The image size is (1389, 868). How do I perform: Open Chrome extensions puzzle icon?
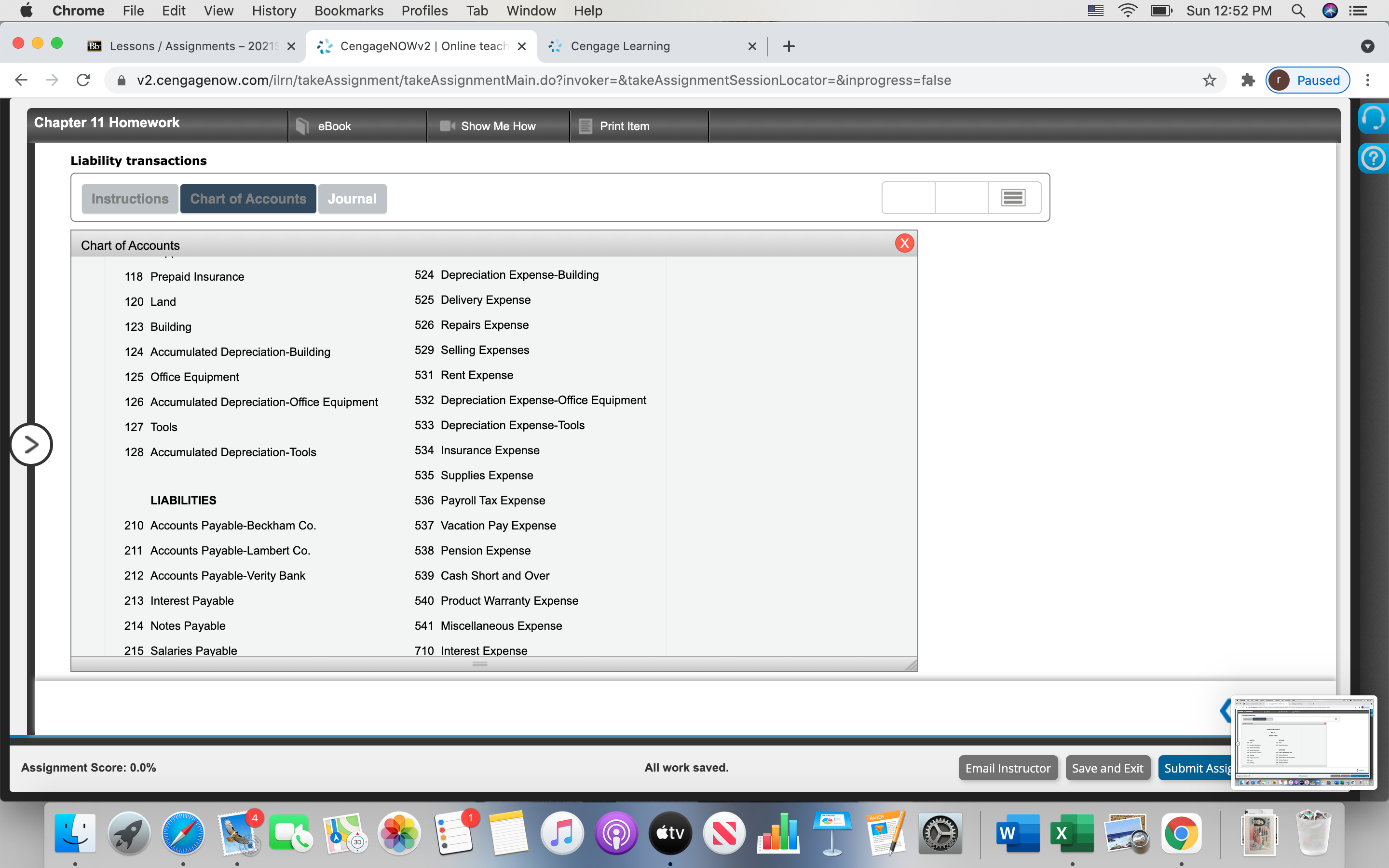[1247, 81]
